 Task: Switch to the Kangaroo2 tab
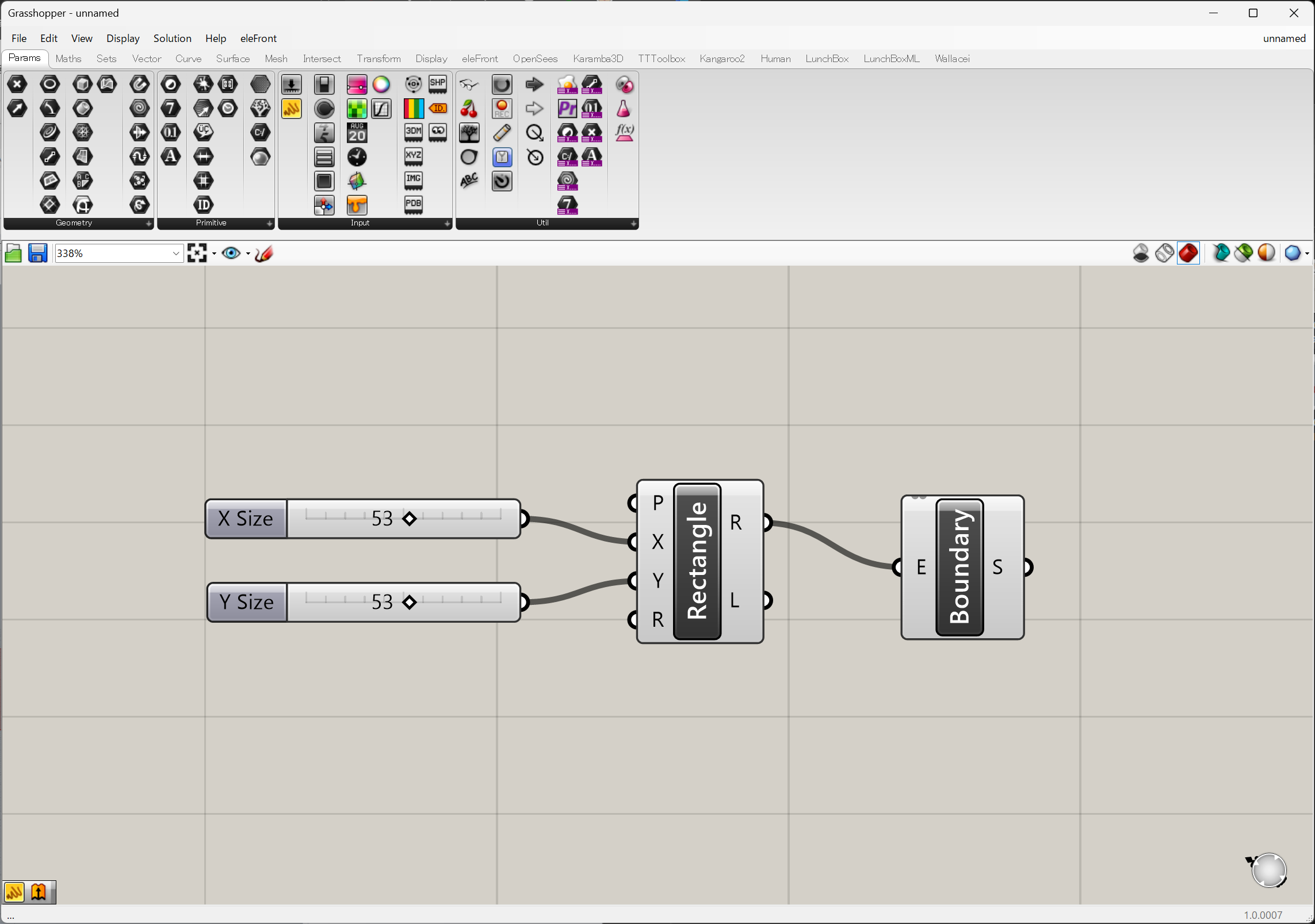(x=721, y=59)
